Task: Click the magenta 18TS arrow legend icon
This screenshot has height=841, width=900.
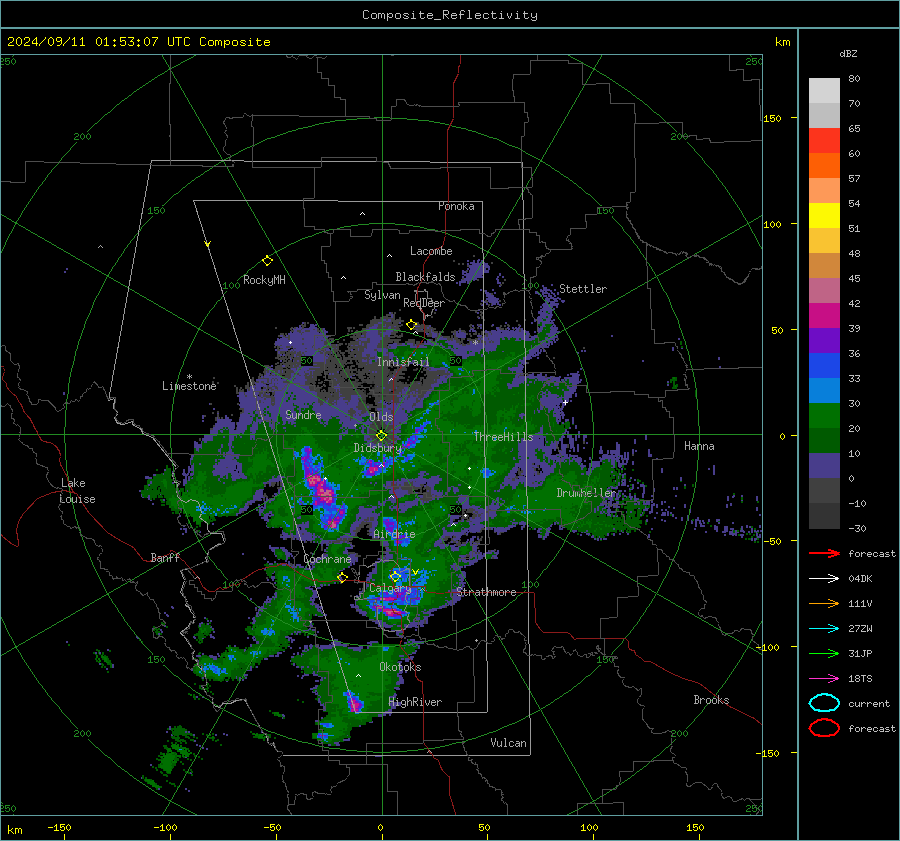Action: pos(824,679)
